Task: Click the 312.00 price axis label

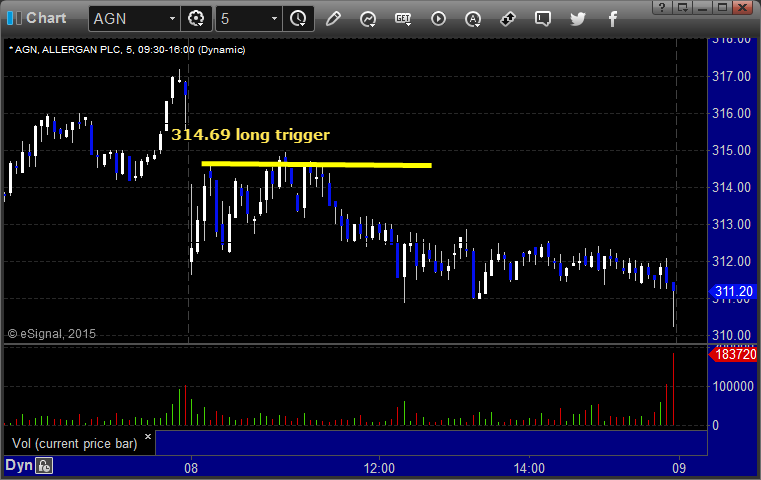Action: click(731, 261)
